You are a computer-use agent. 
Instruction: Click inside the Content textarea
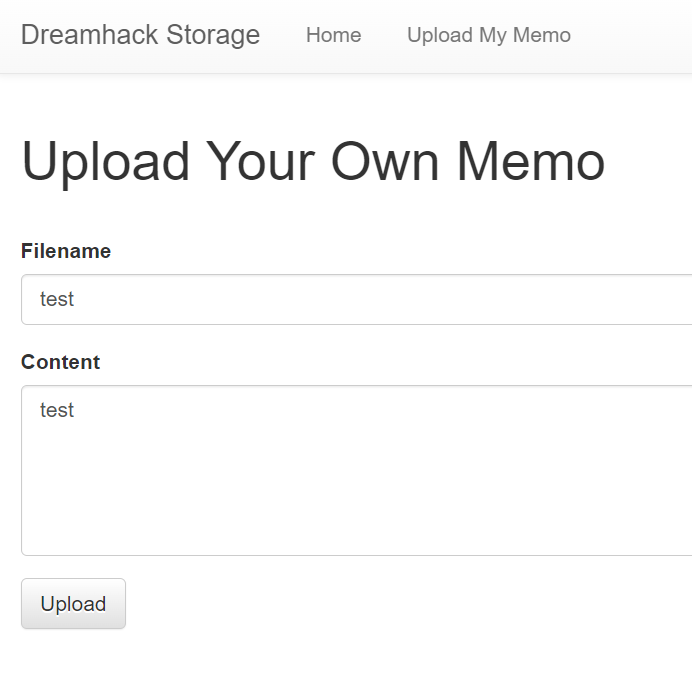coord(357,470)
